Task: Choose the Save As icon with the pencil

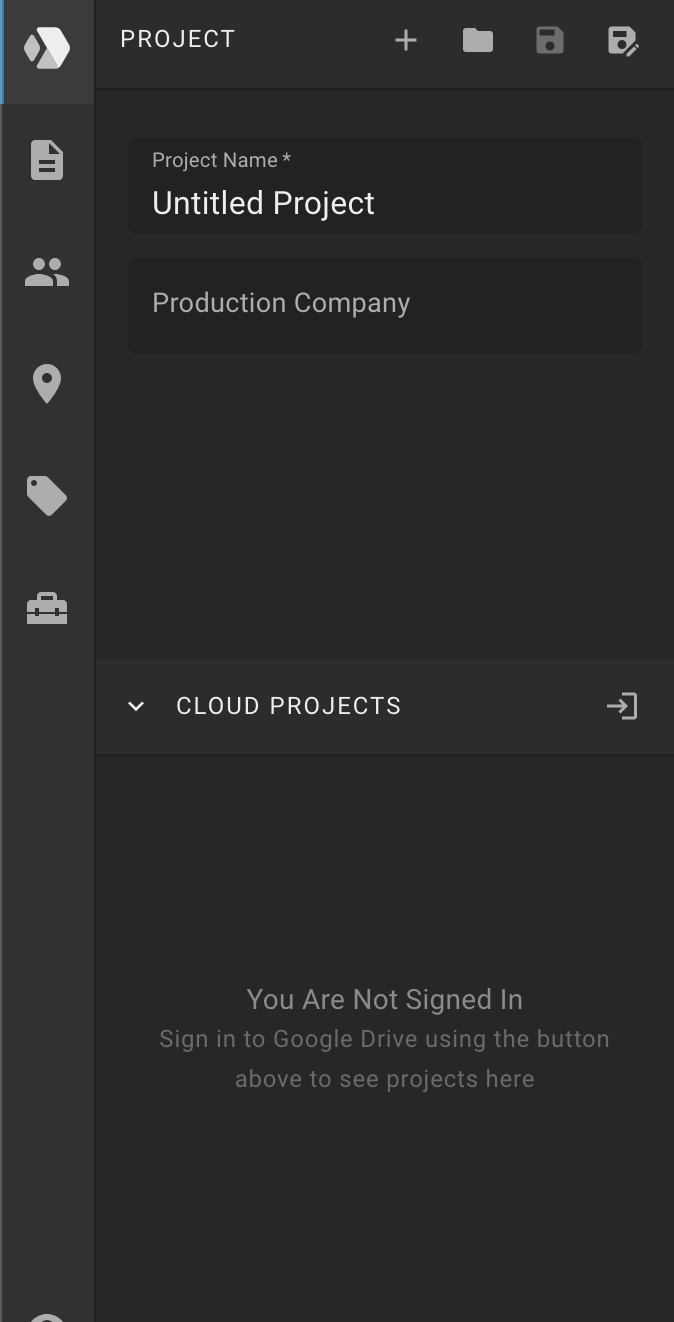Action: pyautogui.click(x=622, y=41)
